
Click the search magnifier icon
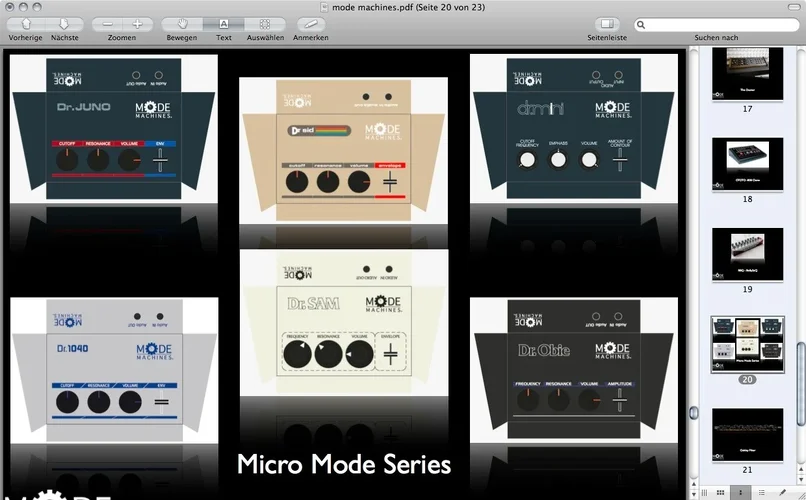[x=640, y=25]
